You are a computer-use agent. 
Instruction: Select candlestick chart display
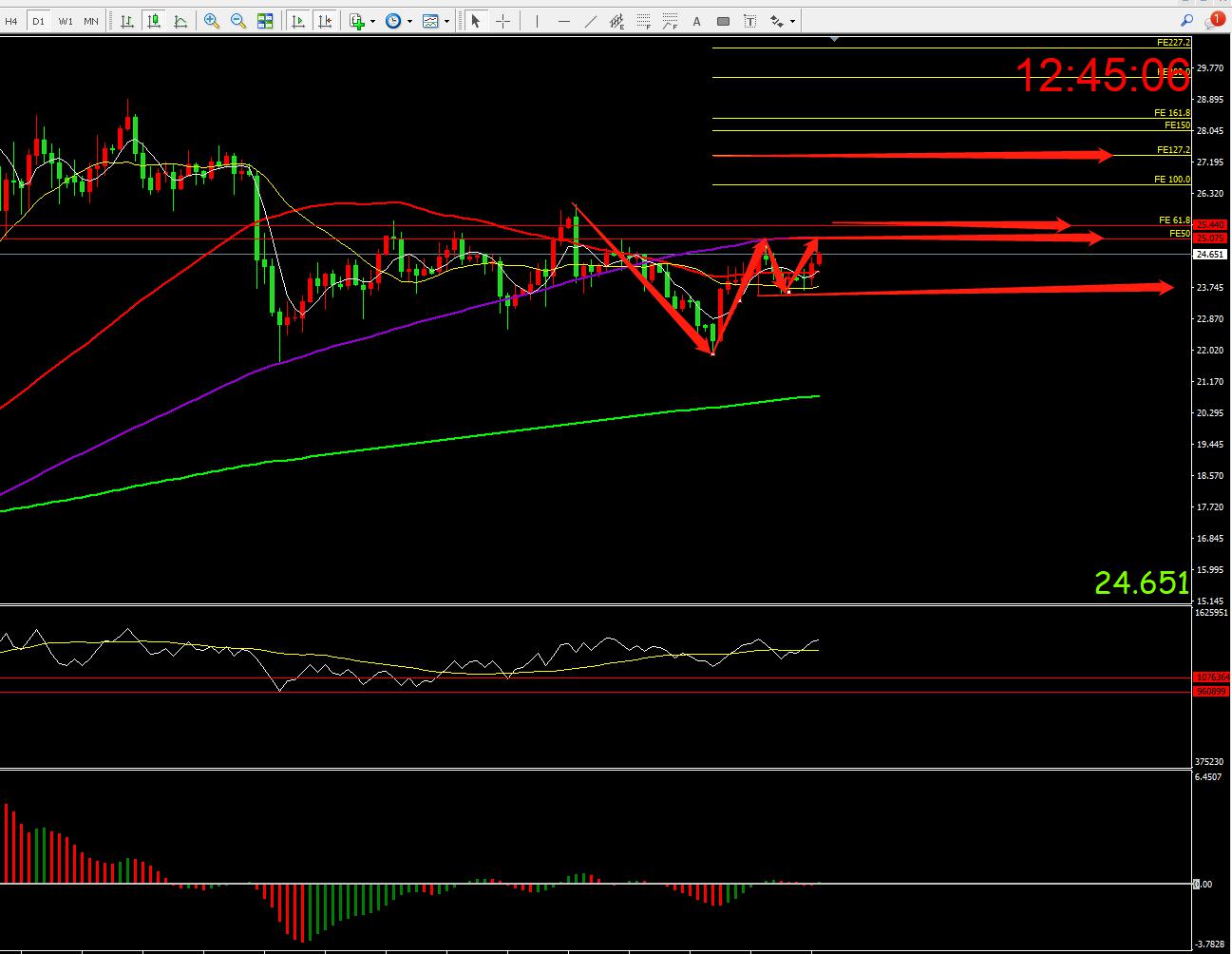tap(154, 20)
